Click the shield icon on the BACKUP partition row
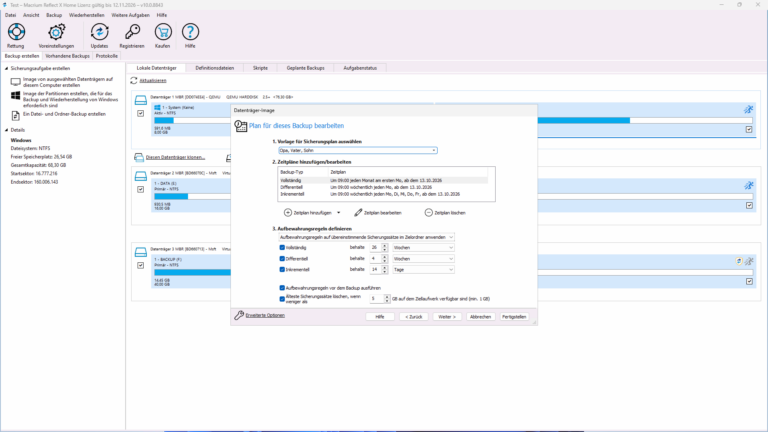768x432 pixels. pos(739,261)
